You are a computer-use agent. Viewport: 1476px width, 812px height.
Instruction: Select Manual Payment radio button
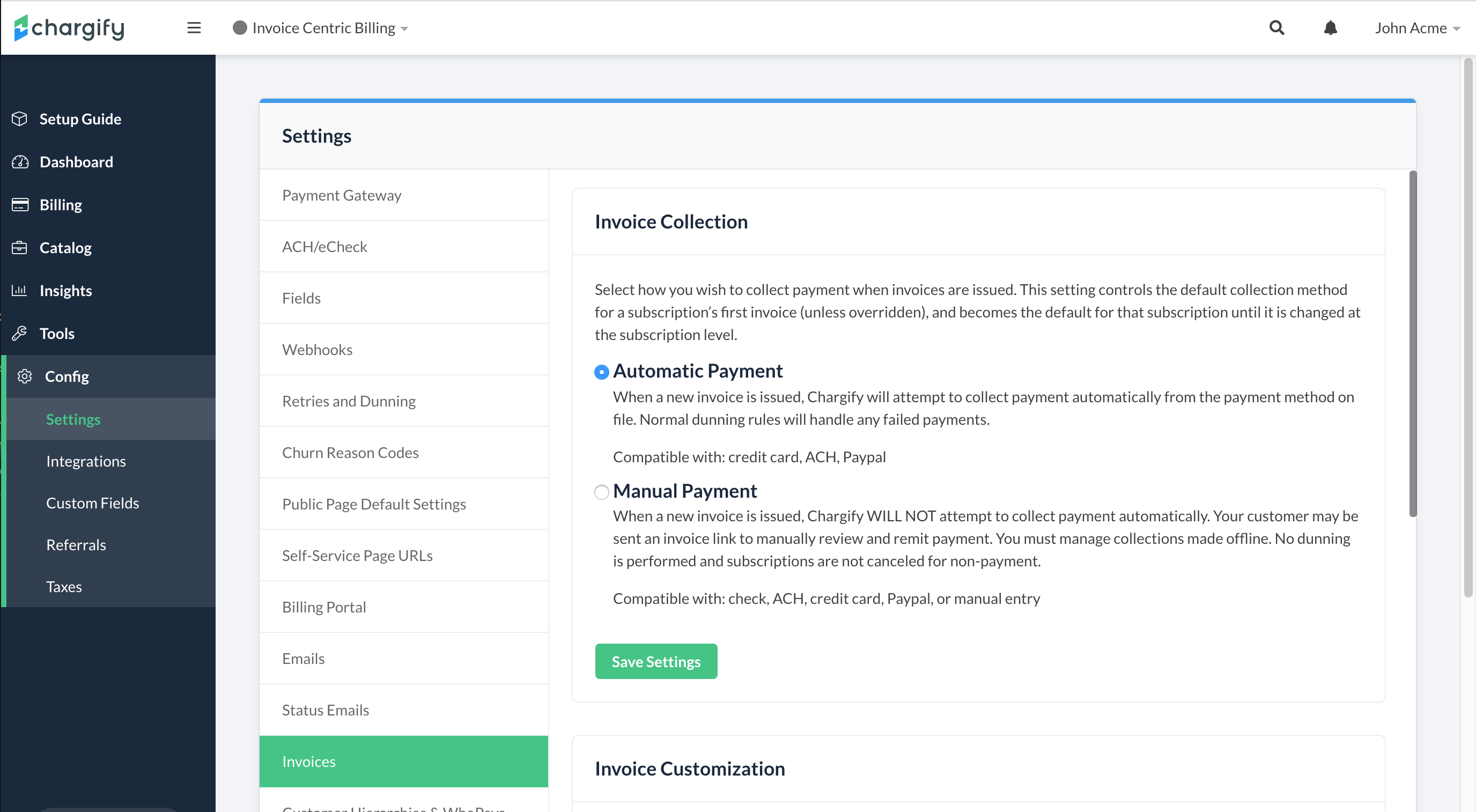point(601,492)
